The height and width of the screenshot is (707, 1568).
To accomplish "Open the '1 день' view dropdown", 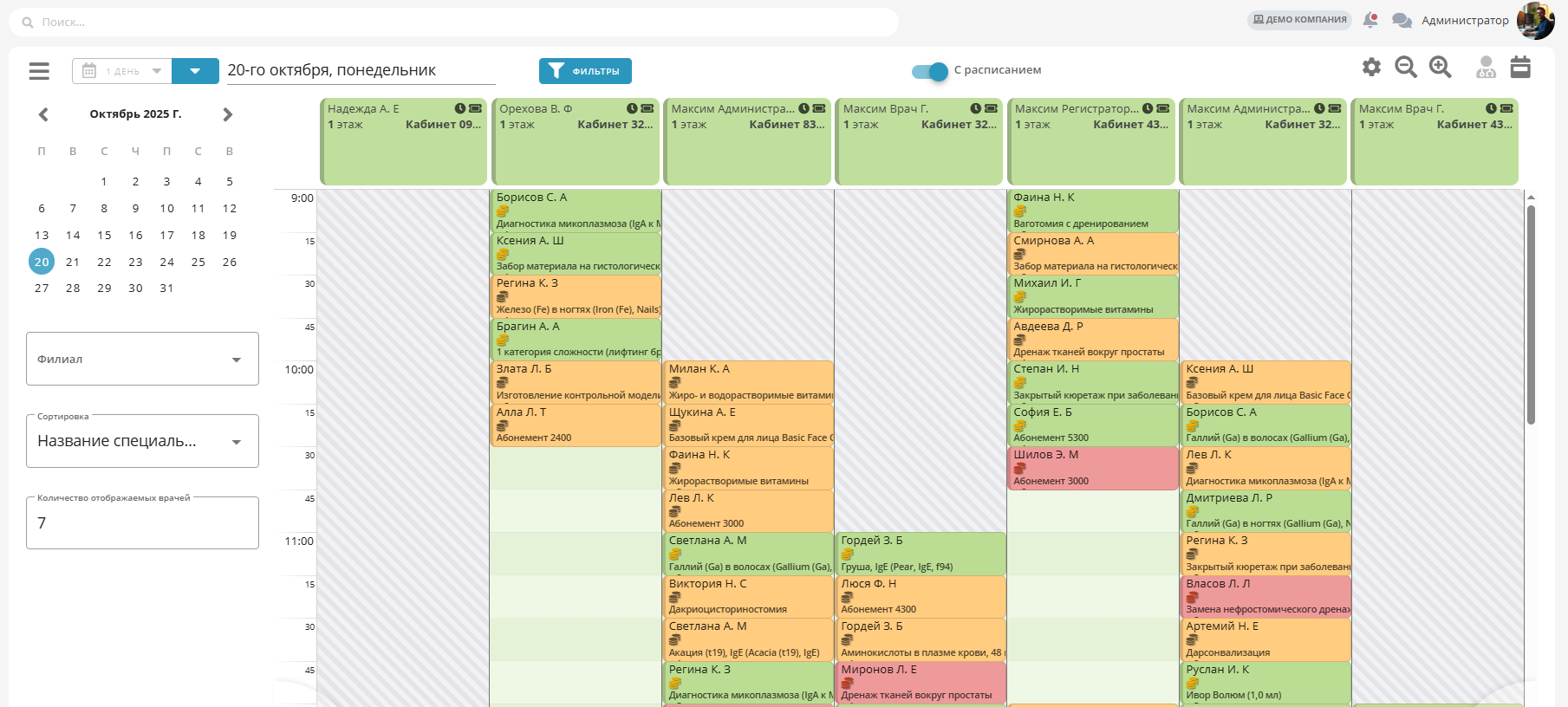I will (121, 71).
